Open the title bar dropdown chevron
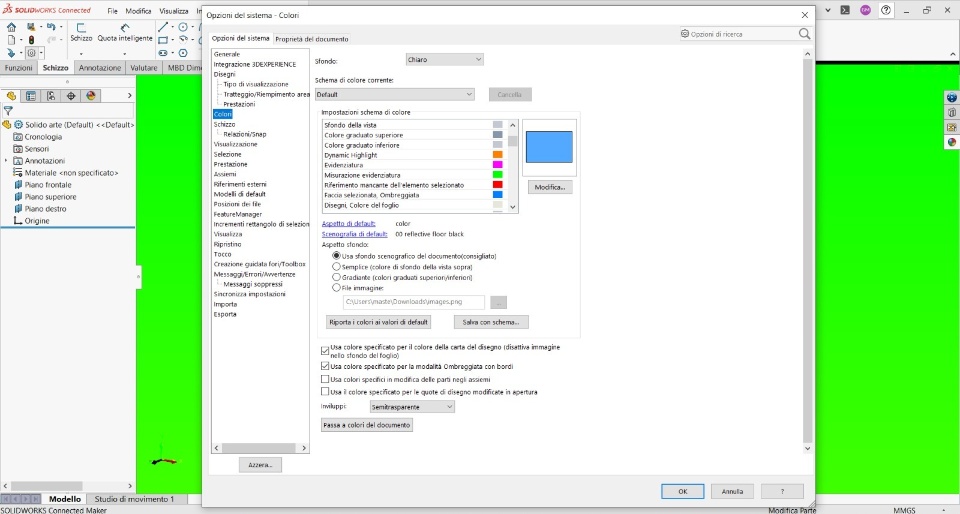 tap(828, 10)
